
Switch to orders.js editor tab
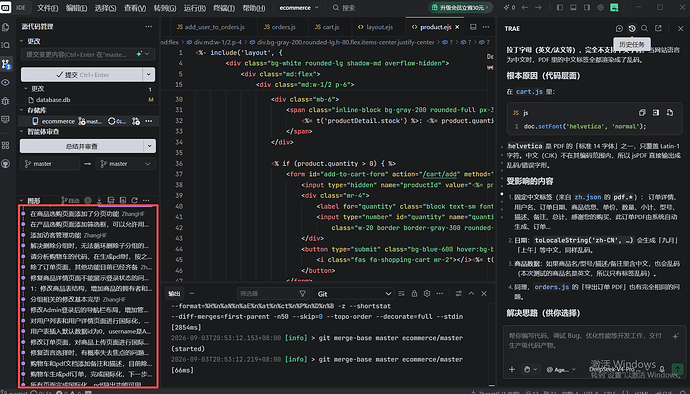(x=279, y=27)
